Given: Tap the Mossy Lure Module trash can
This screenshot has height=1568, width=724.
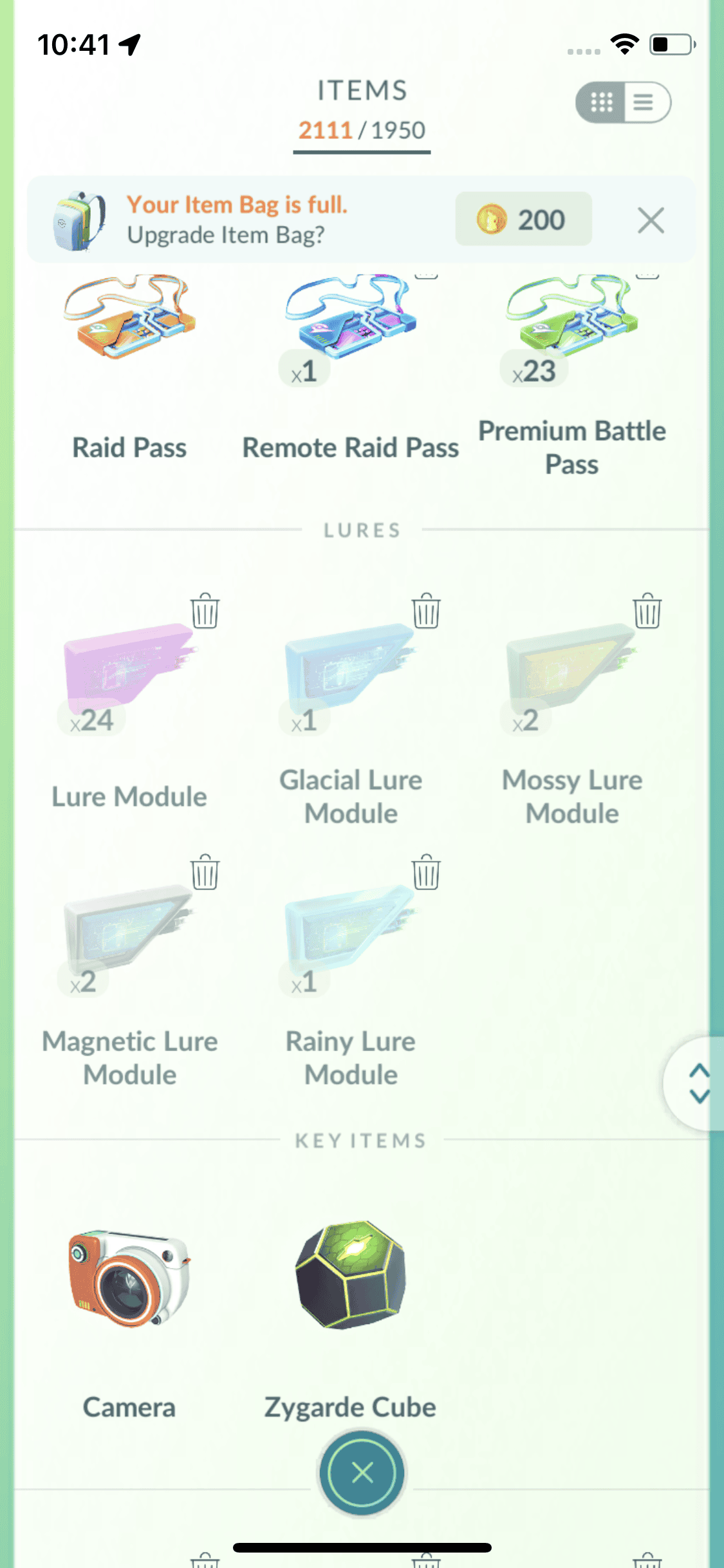Looking at the screenshot, I should click(x=647, y=610).
